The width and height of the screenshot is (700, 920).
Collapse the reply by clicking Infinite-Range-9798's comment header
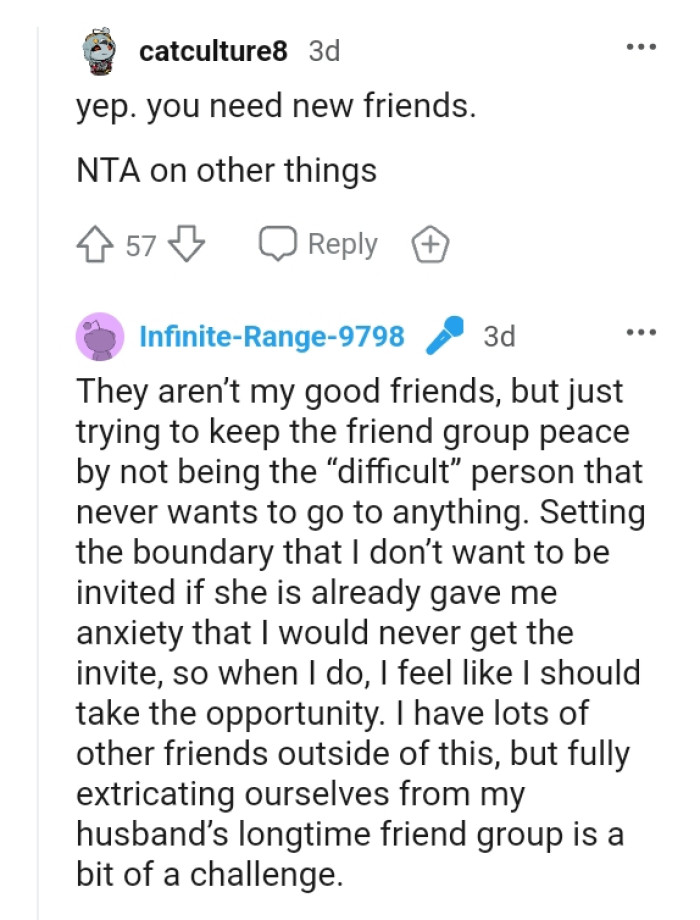tap(270, 336)
